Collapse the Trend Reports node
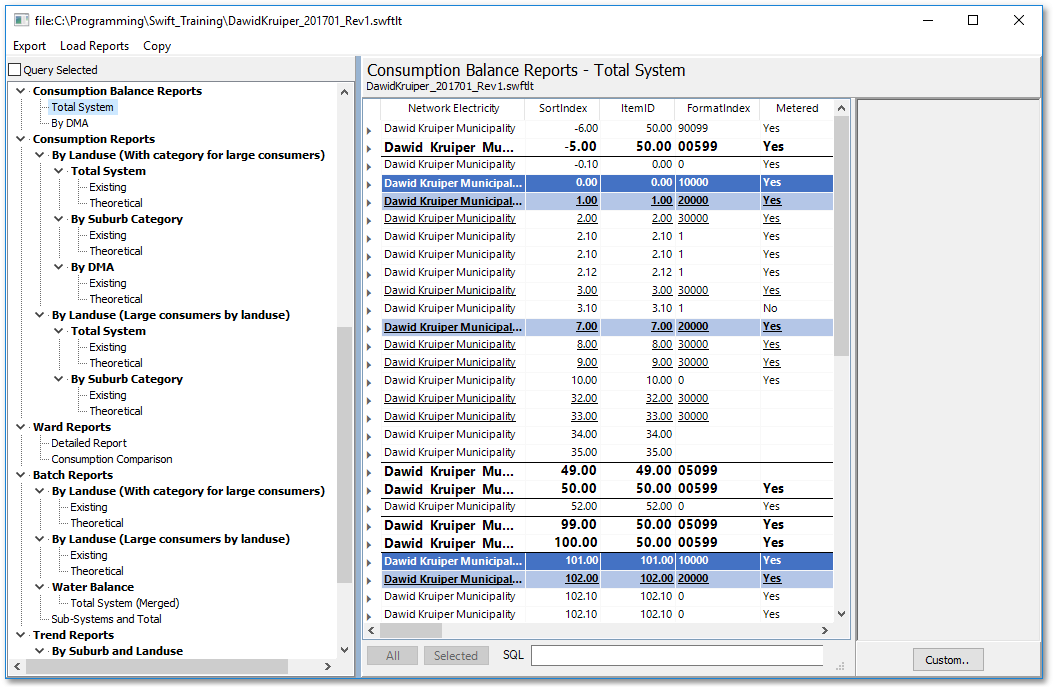 [x=20, y=635]
